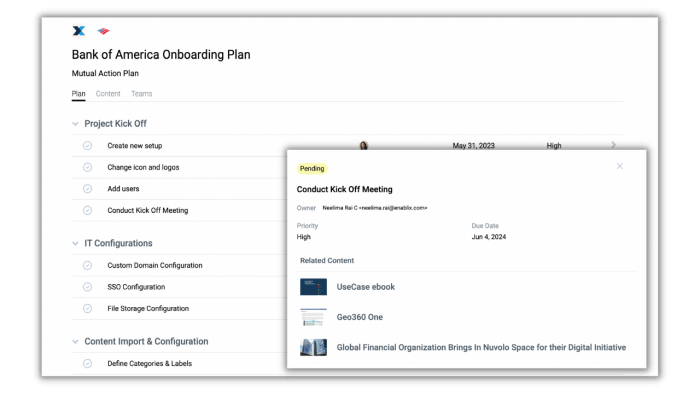Collapse the IT Configurations section
Viewport: 700px width, 394px height.
(x=75, y=244)
